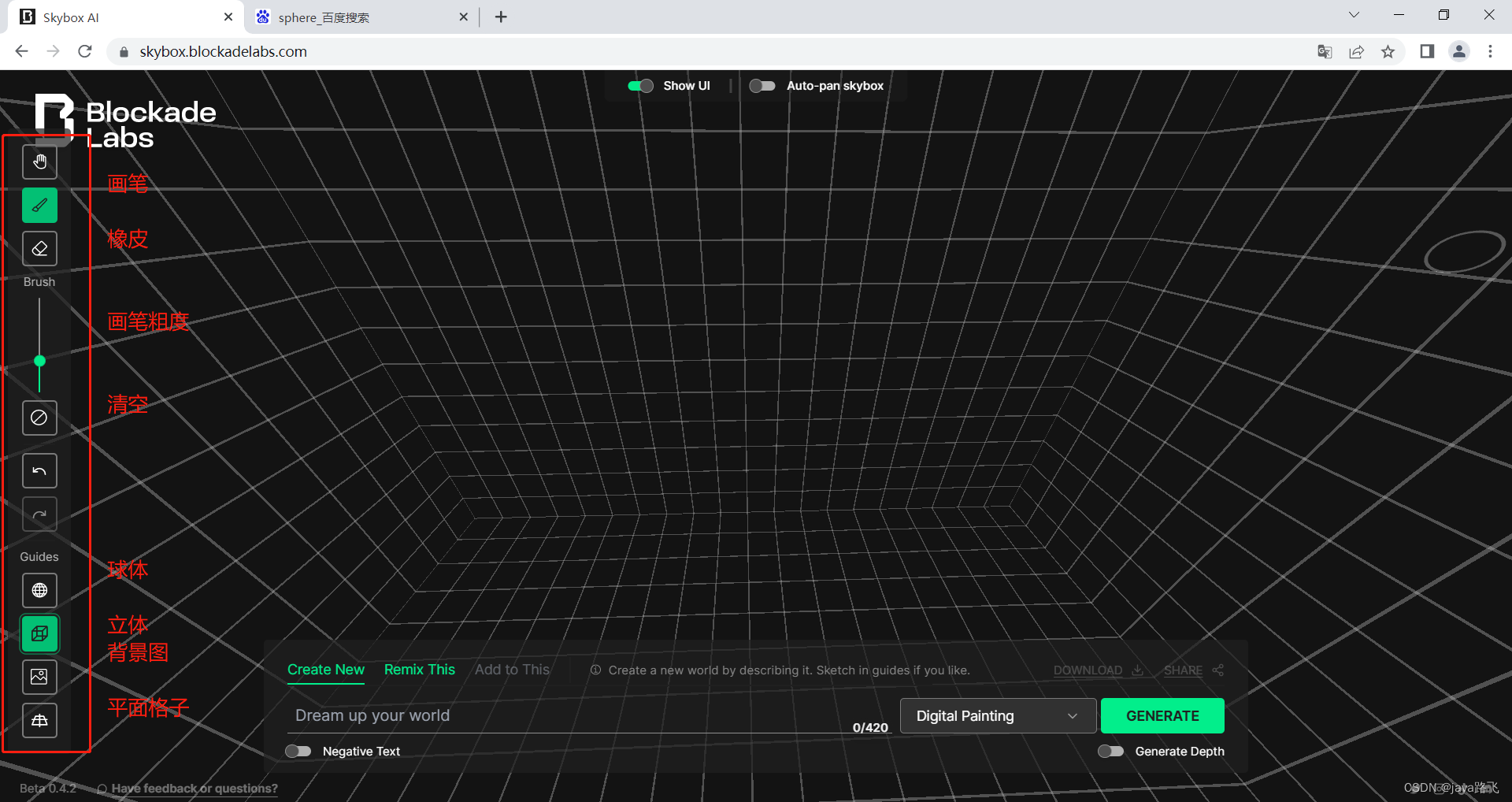Open the Digital Painting style dropdown

(x=998, y=716)
